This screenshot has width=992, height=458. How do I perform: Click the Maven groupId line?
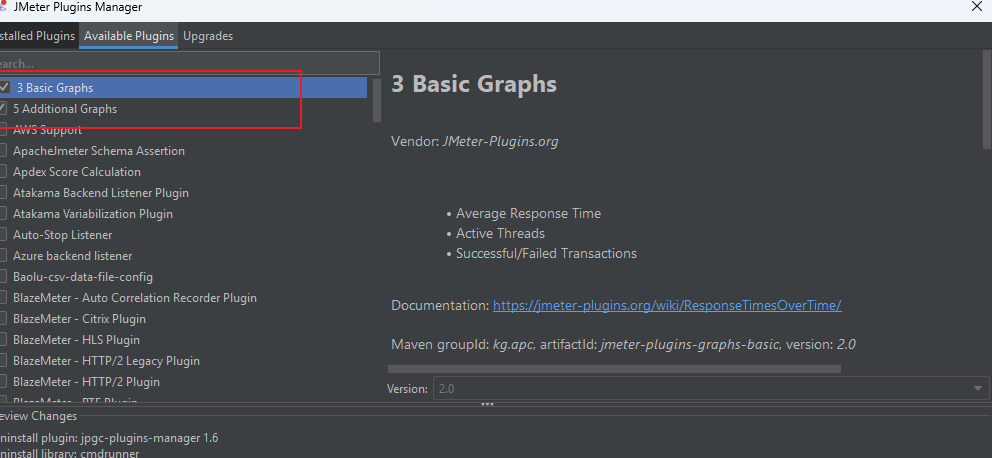pyautogui.click(x=623, y=344)
